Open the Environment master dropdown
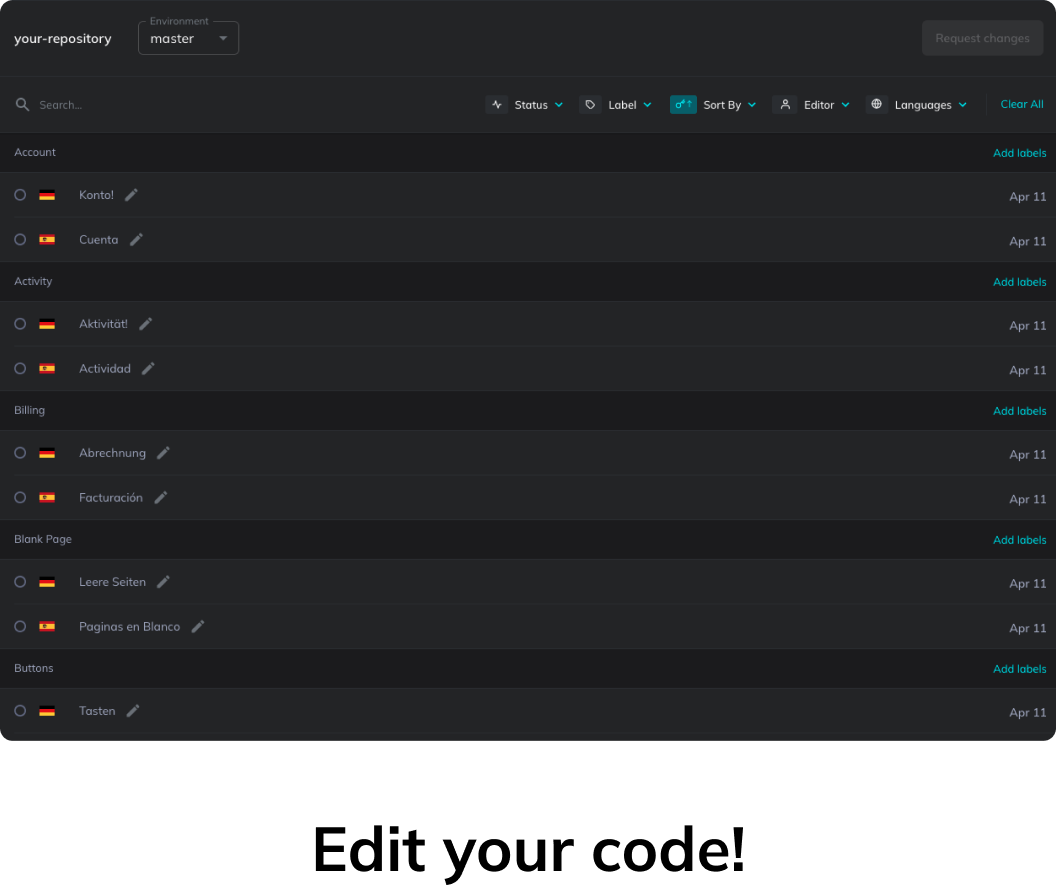1056x887 pixels. [x=188, y=39]
